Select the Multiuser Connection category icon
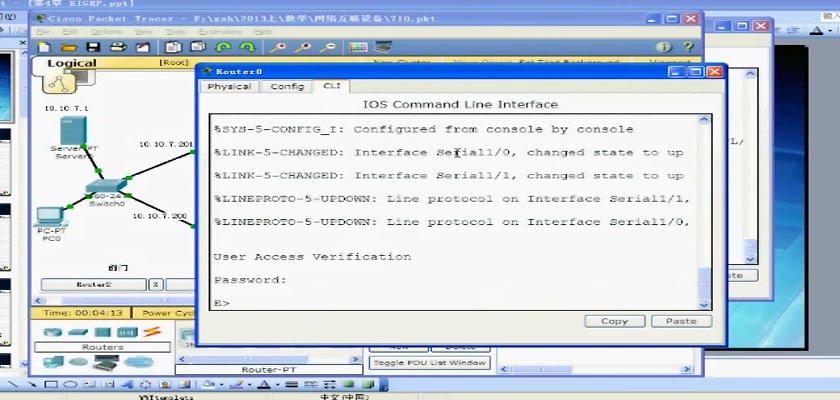The image size is (840, 400). (x=139, y=363)
